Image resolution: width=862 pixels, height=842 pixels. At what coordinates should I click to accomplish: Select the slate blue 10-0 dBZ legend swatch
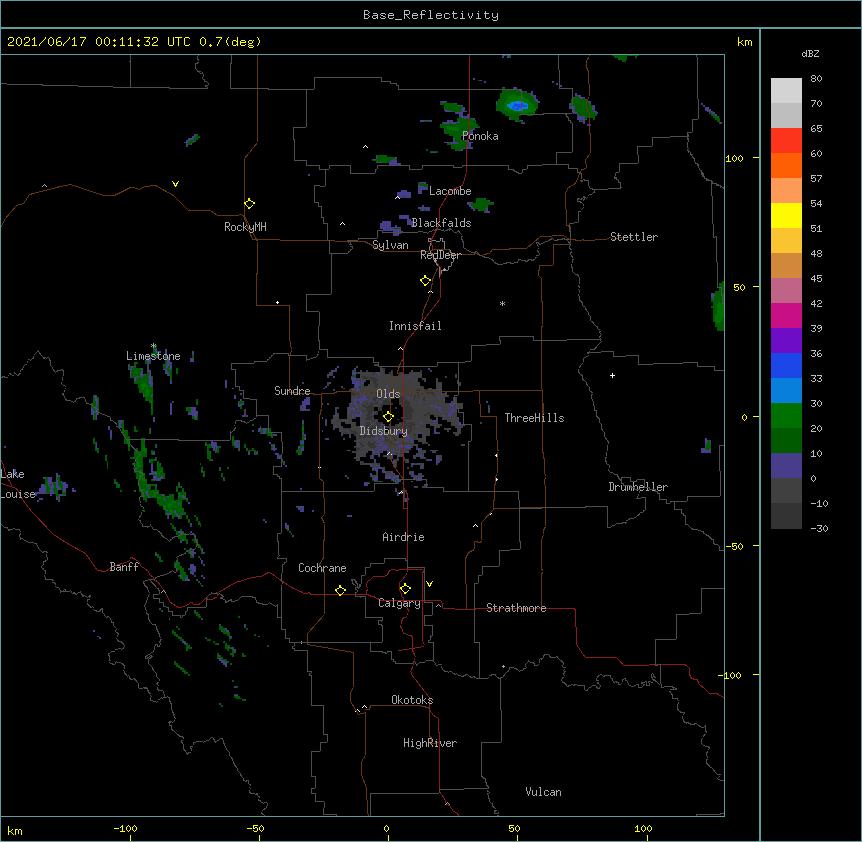click(786, 466)
